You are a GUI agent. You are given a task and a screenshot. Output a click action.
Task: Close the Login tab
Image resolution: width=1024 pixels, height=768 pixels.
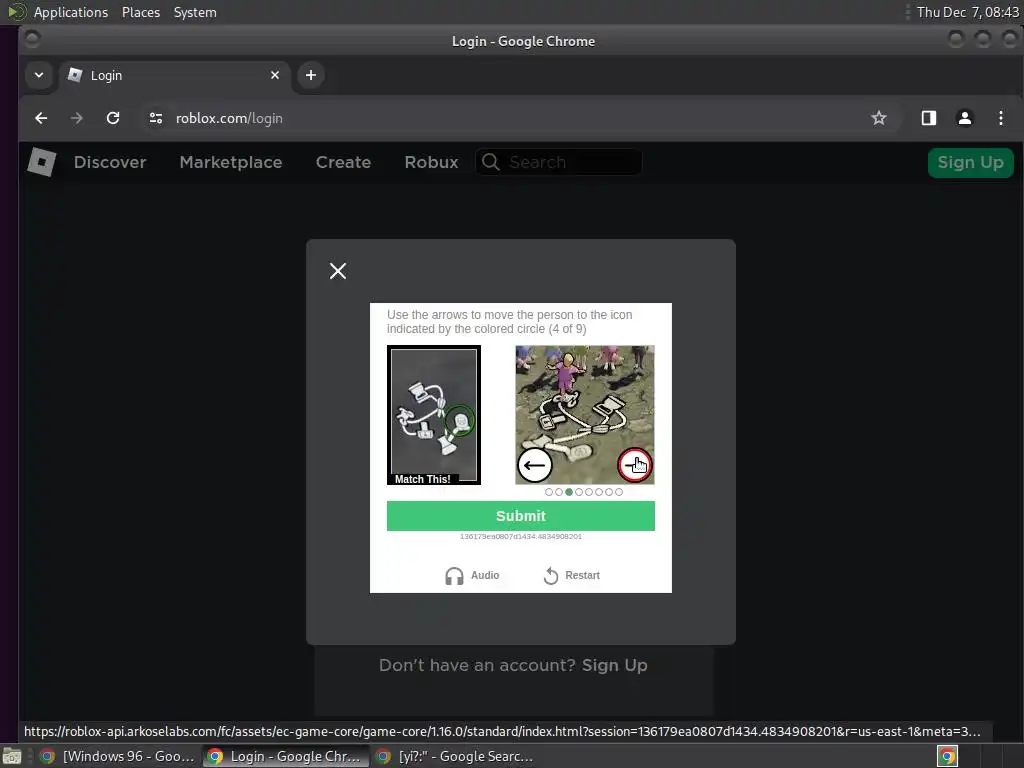click(275, 75)
